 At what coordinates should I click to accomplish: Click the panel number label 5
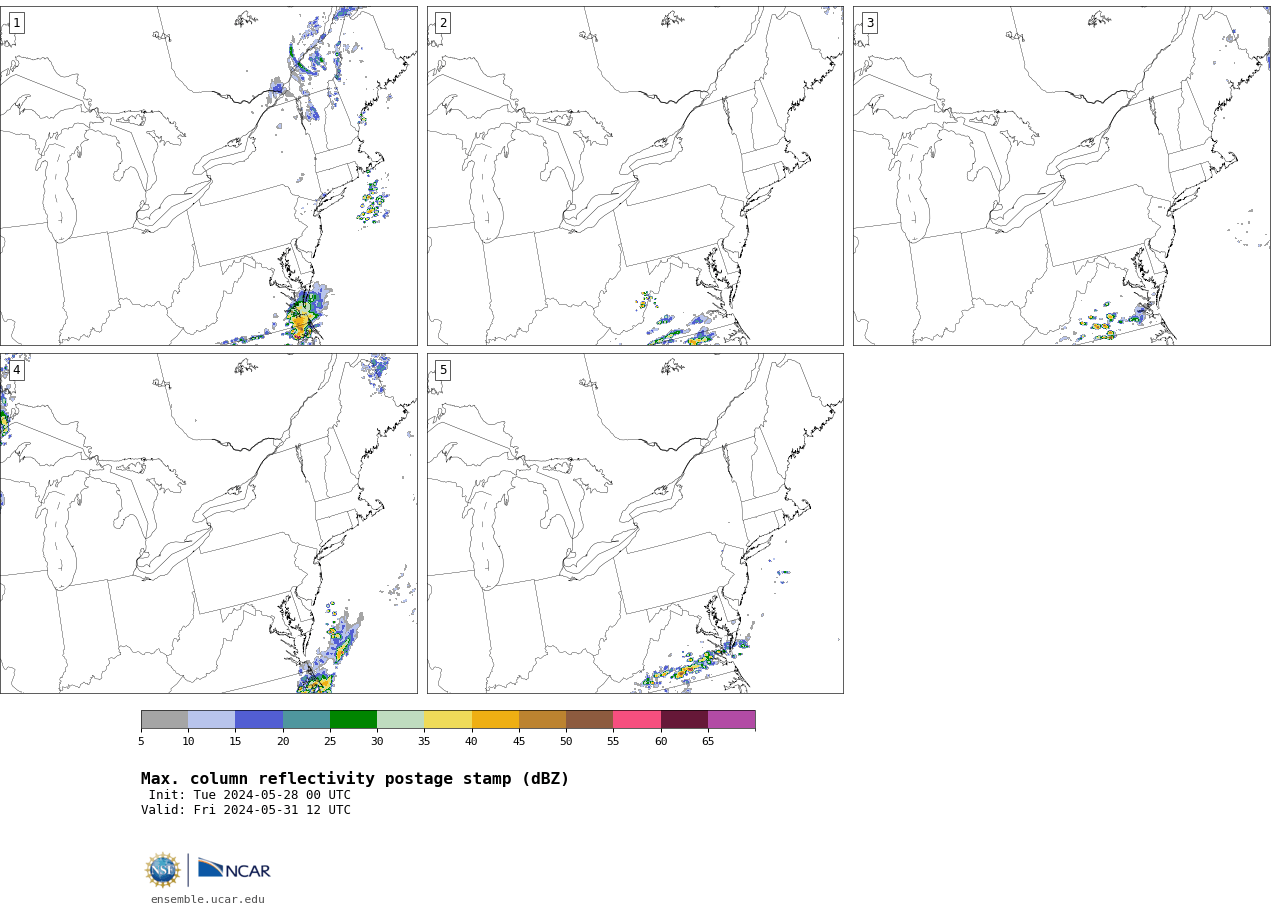[443, 370]
